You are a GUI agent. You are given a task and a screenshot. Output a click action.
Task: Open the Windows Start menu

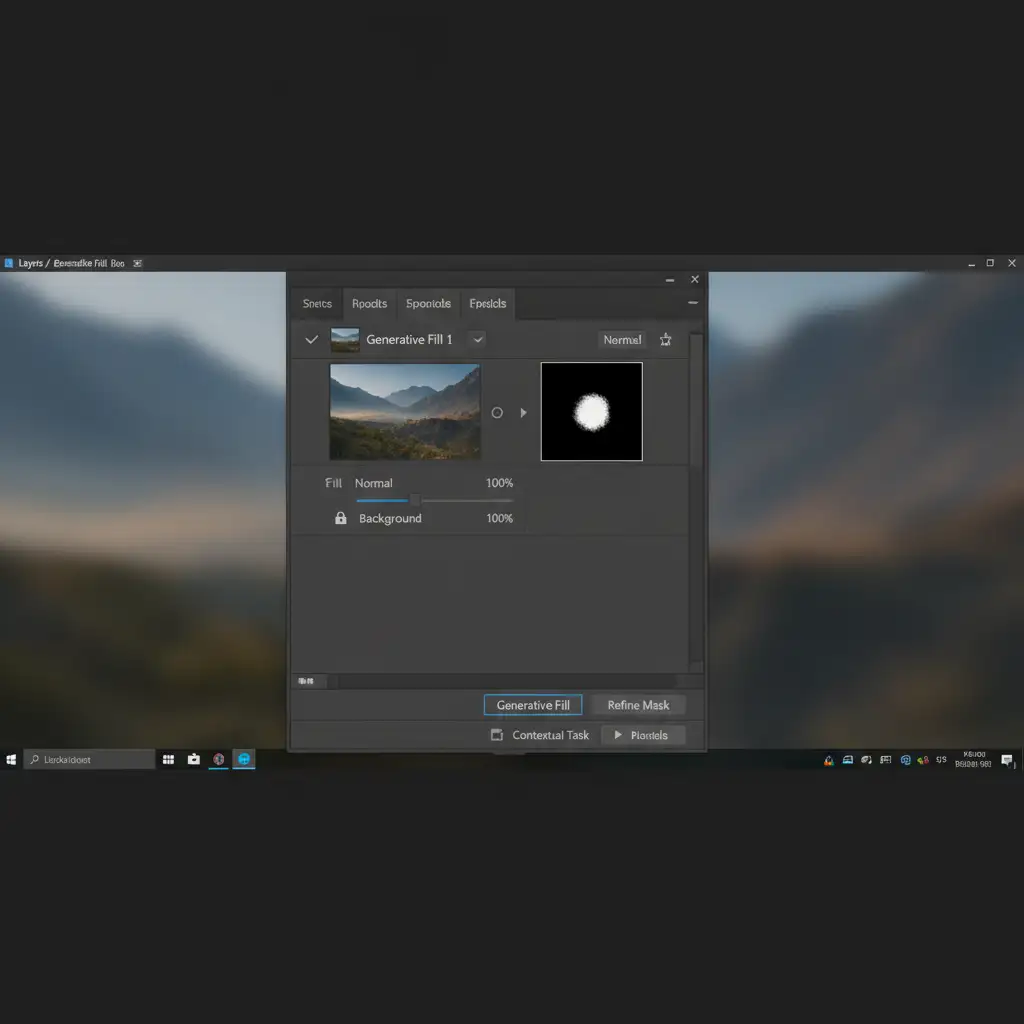pyautogui.click(x=11, y=760)
